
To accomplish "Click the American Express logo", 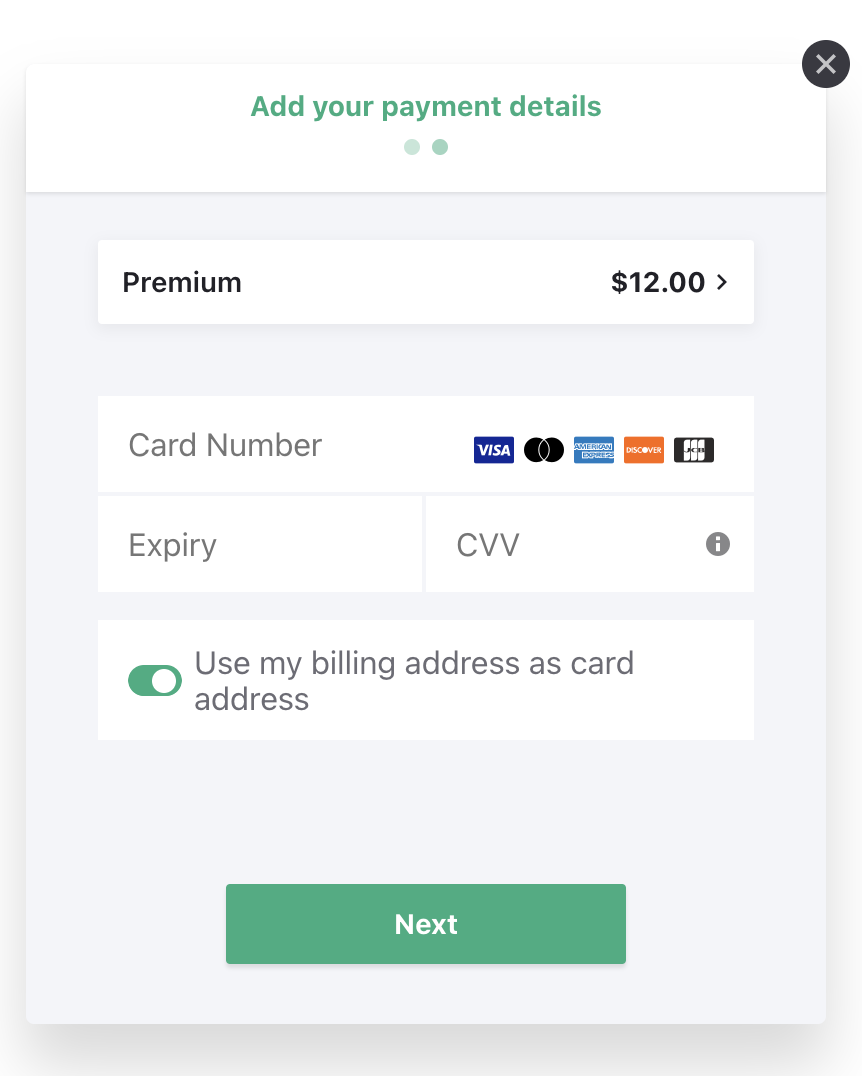I will click(x=594, y=450).
